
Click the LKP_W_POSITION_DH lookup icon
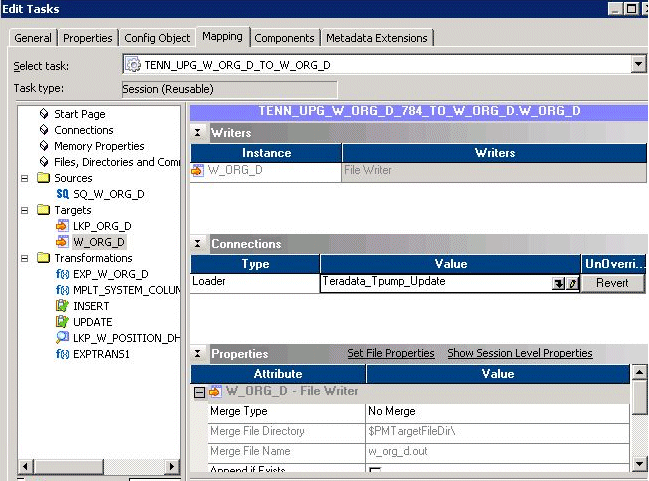(62, 337)
